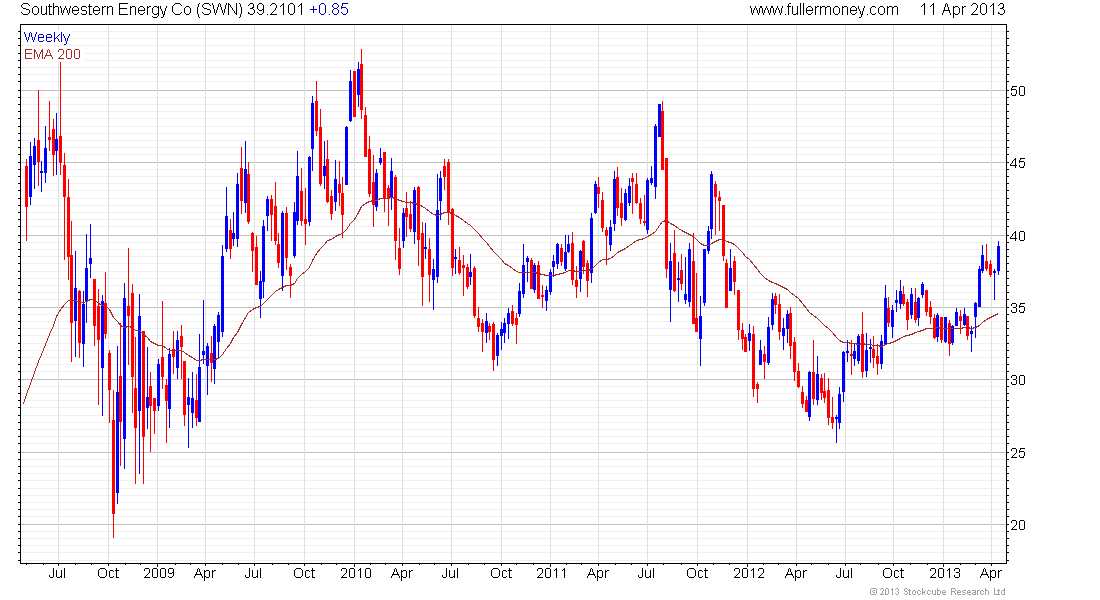Click the 'Apr' label following 2011
This screenshot has height=600, width=1100.
598,574
